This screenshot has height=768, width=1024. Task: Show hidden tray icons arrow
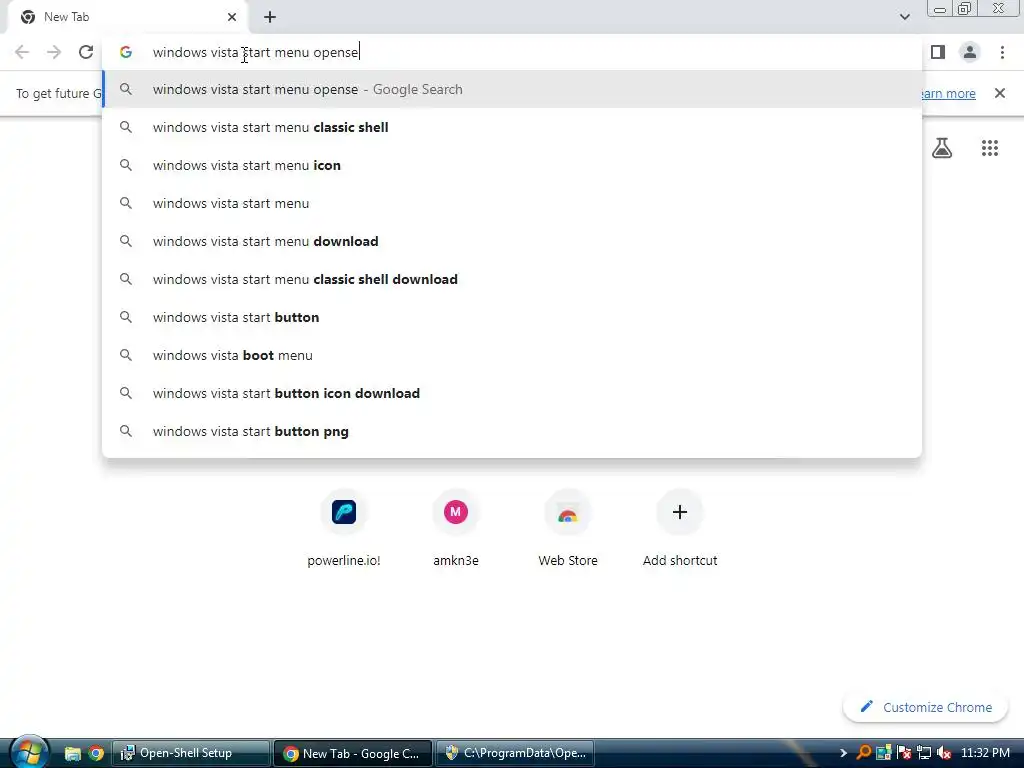point(843,753)
